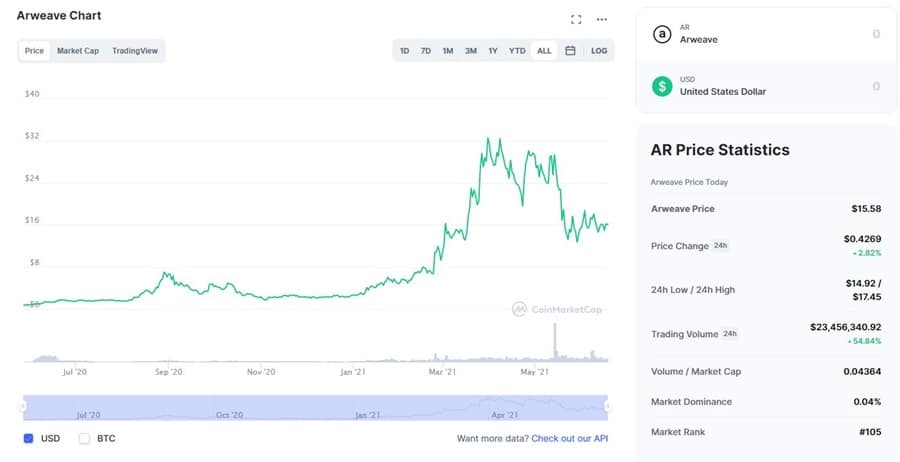Follow the 'Check out our API' link
Image resolution: width=900 pixels, height=462 pixels.
(569, 438)
